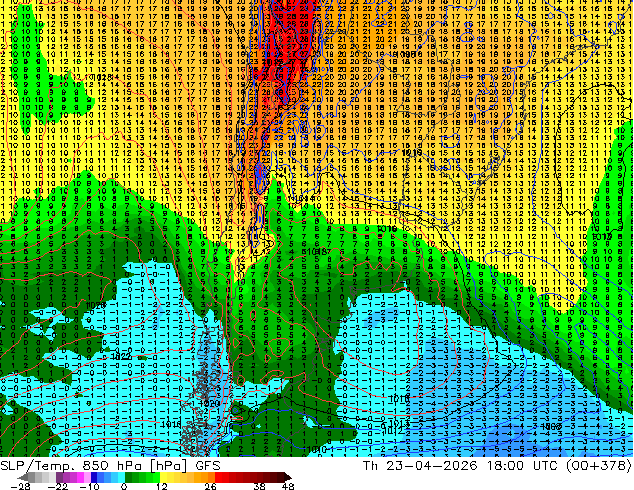The image size is (634, 490).
Task: Click the 0 label on the color scale
Action: pos(124,486)
